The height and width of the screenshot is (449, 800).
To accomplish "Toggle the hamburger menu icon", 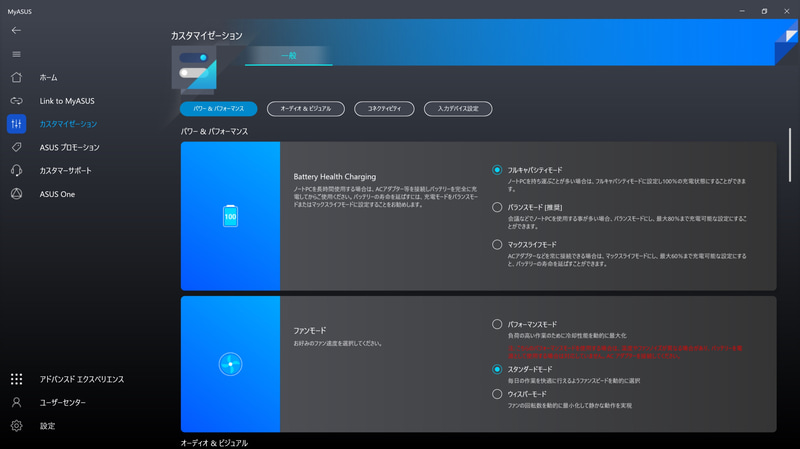I will point(16,54).
